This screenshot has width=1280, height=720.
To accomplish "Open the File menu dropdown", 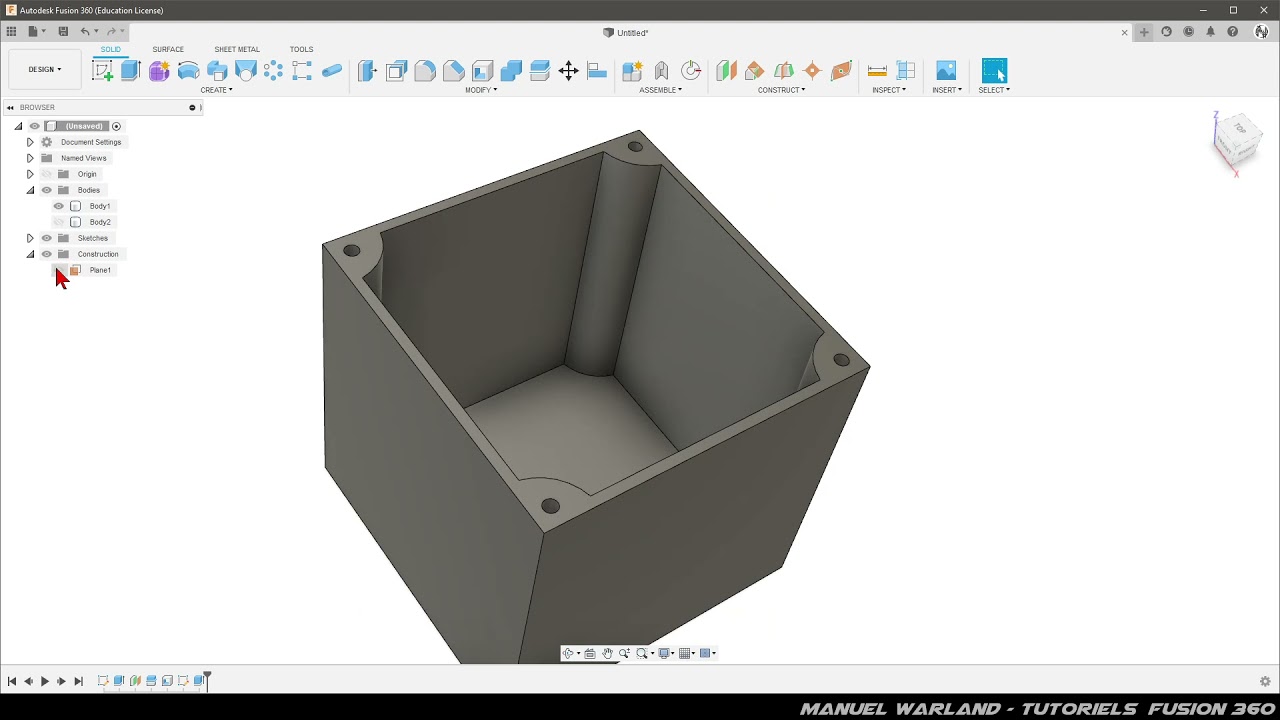I will (37, 32).
